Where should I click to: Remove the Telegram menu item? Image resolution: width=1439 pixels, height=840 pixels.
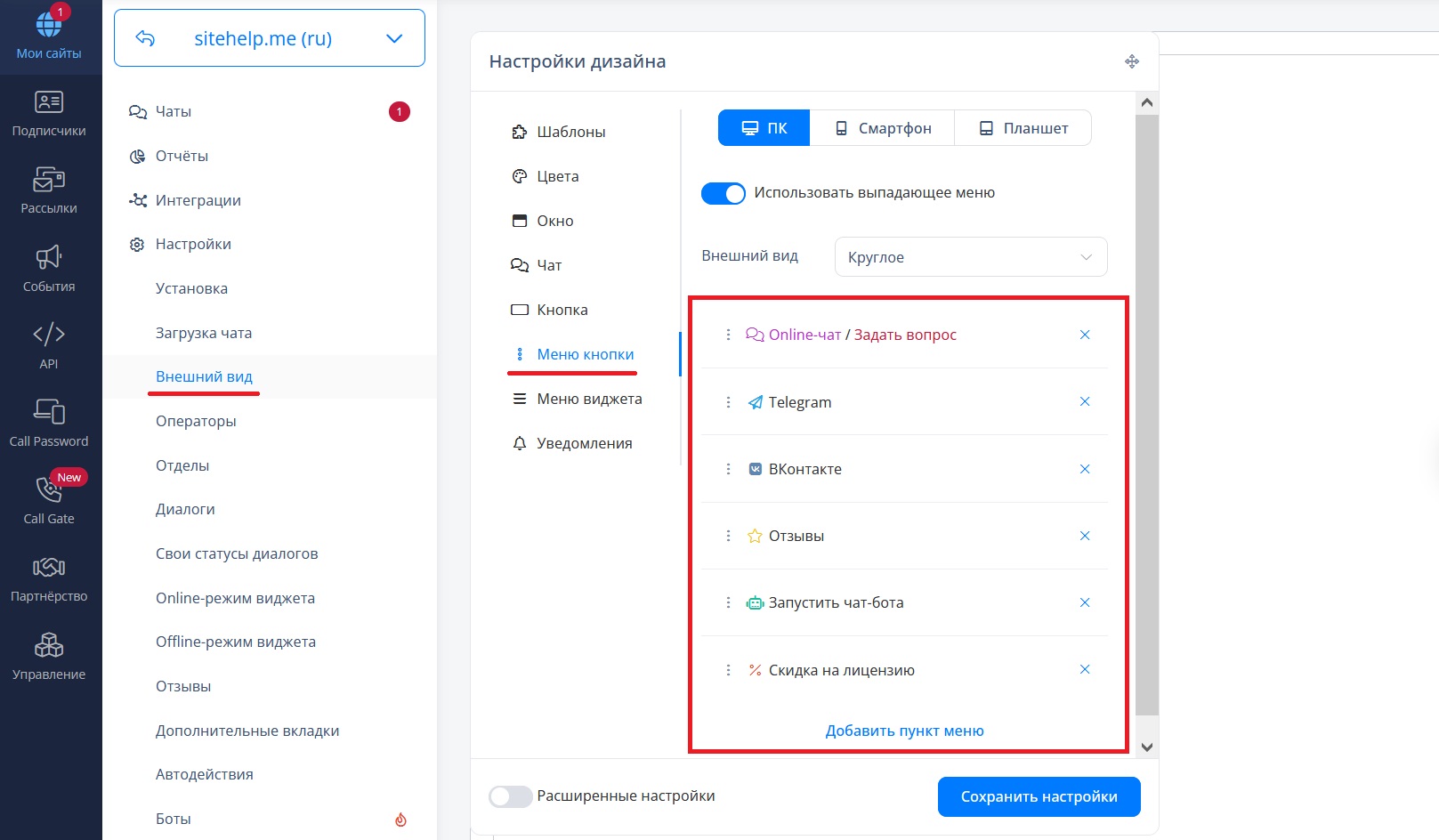click(1084, 401)
